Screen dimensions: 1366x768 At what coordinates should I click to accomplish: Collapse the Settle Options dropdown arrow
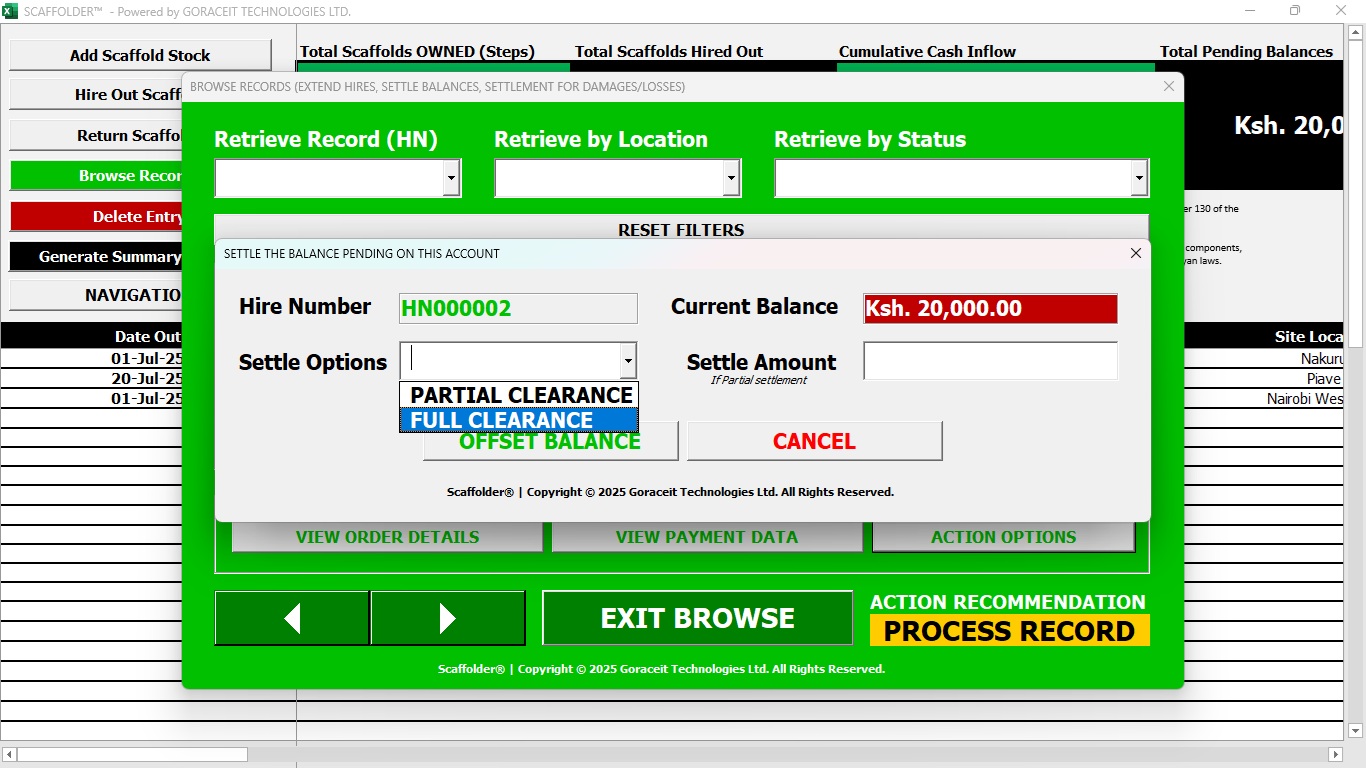pos(627,361)
